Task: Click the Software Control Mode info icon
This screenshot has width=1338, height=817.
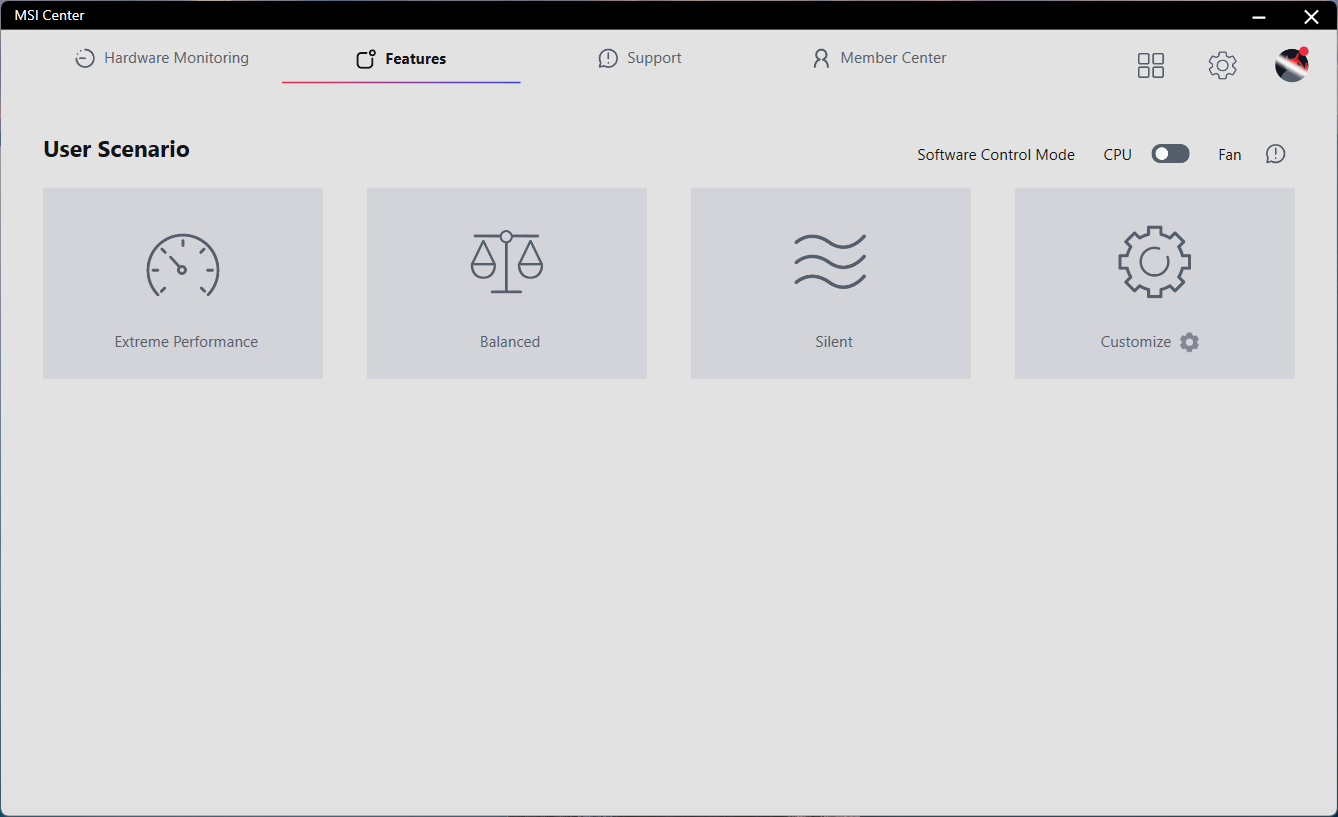Action: (x=1275, y=154)
